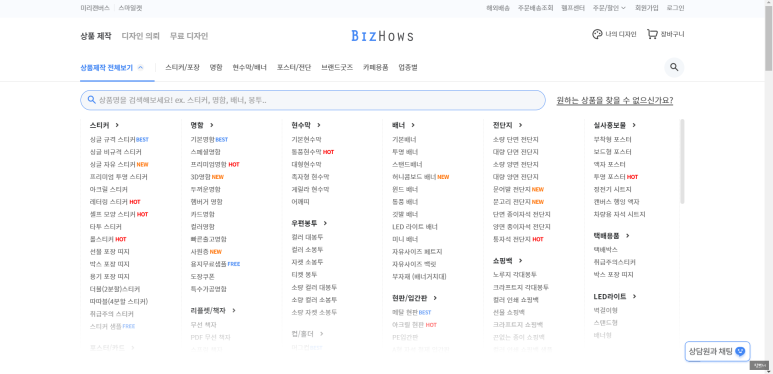This screenshot has height=374, width=773.
Task: Open 나의 디자인 via the palette icon
Action: click(x=597, y=34)
